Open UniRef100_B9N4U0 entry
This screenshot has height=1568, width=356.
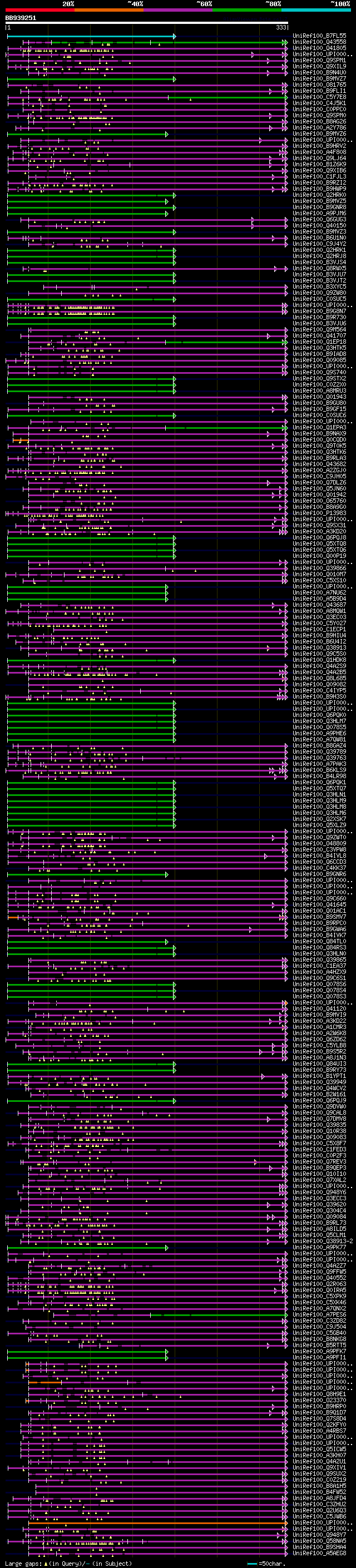click(x=319, y=72)
